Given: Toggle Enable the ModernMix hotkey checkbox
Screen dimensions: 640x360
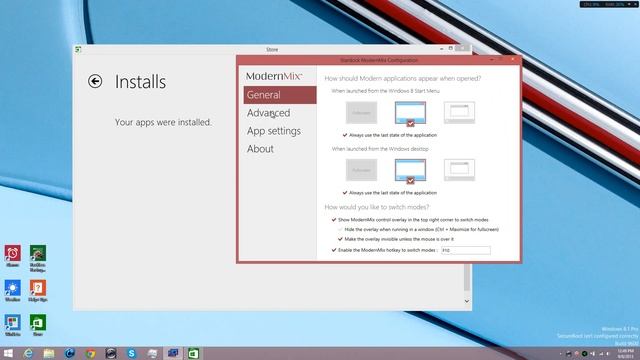Looking at the screenshot, I should [334, 250].
